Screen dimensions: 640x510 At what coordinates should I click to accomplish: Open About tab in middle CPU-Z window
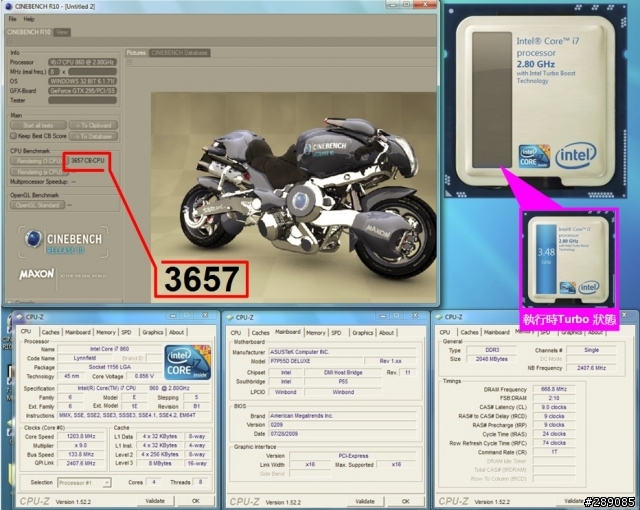[386, 333]
